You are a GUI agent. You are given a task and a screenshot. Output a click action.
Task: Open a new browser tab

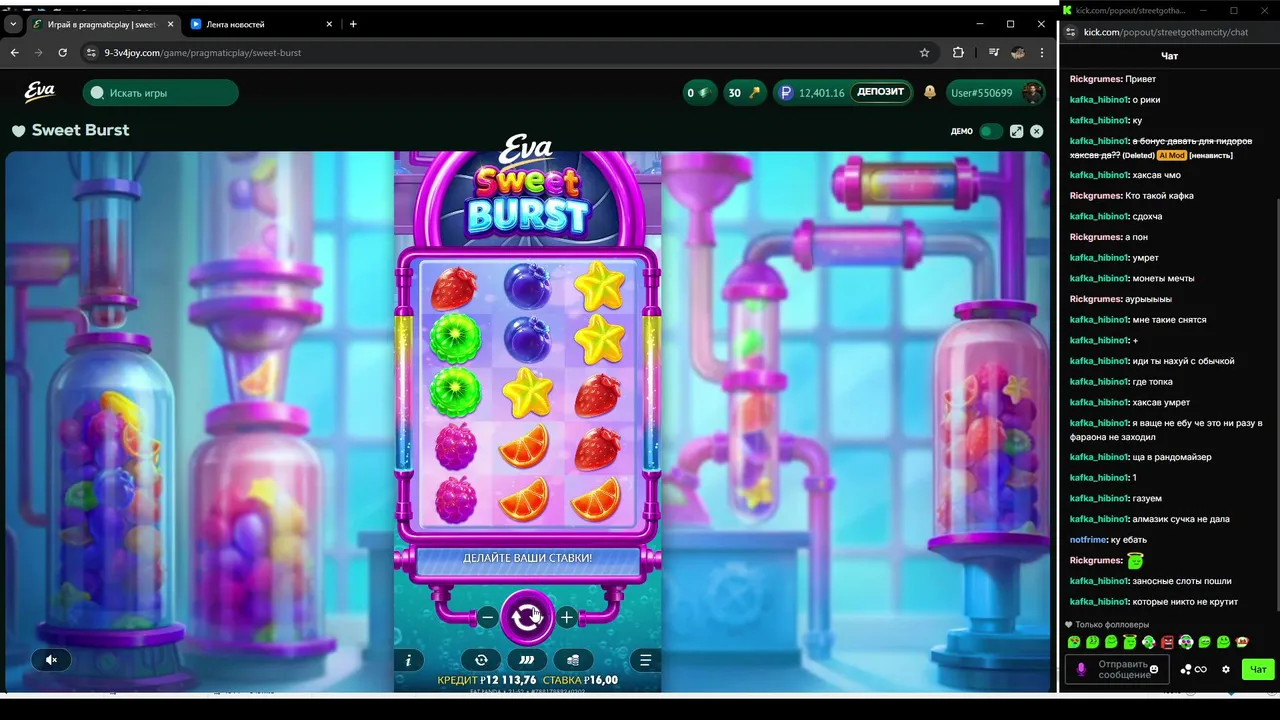tap(353, 24)
